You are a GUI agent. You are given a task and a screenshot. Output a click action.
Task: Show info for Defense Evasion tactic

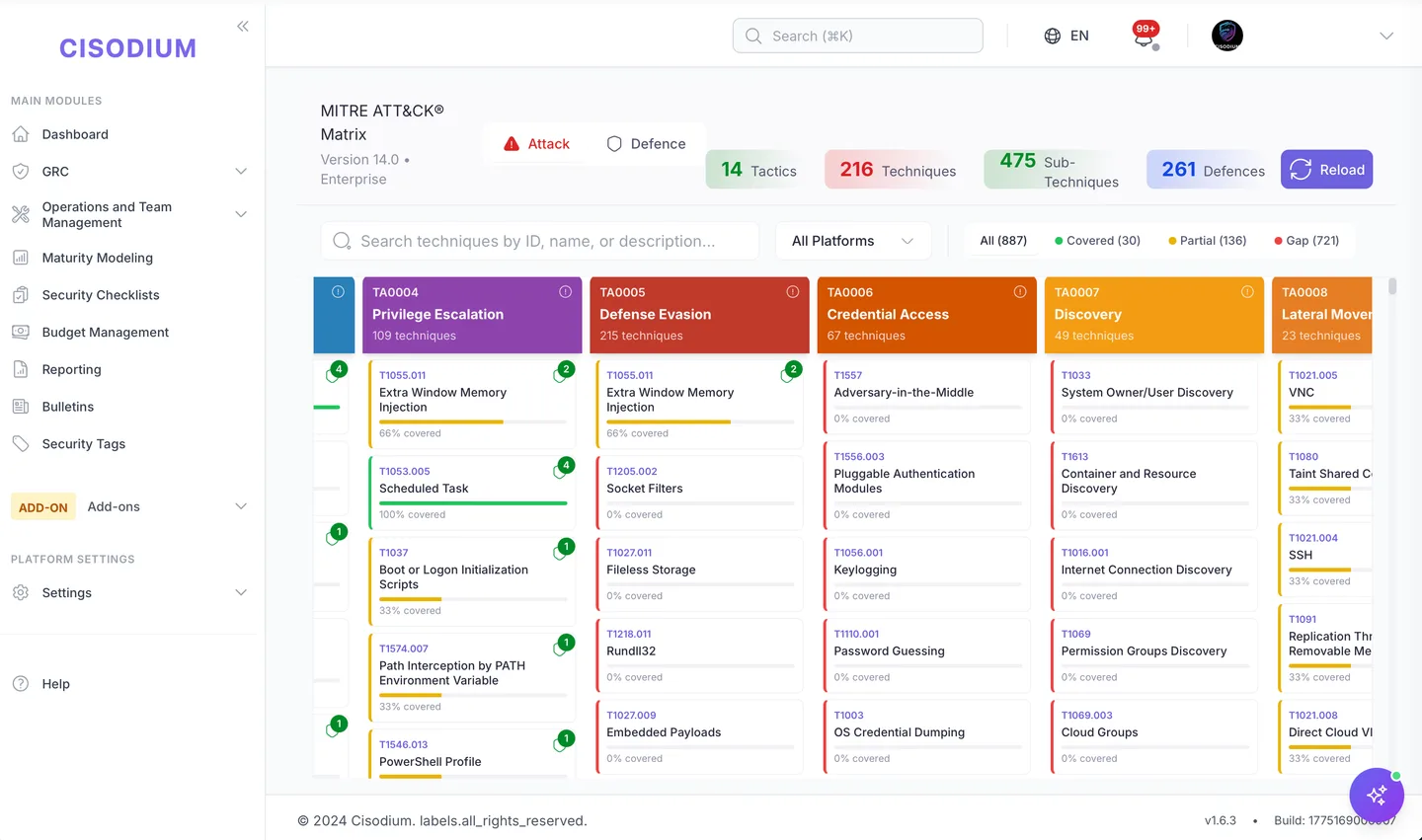793,292
